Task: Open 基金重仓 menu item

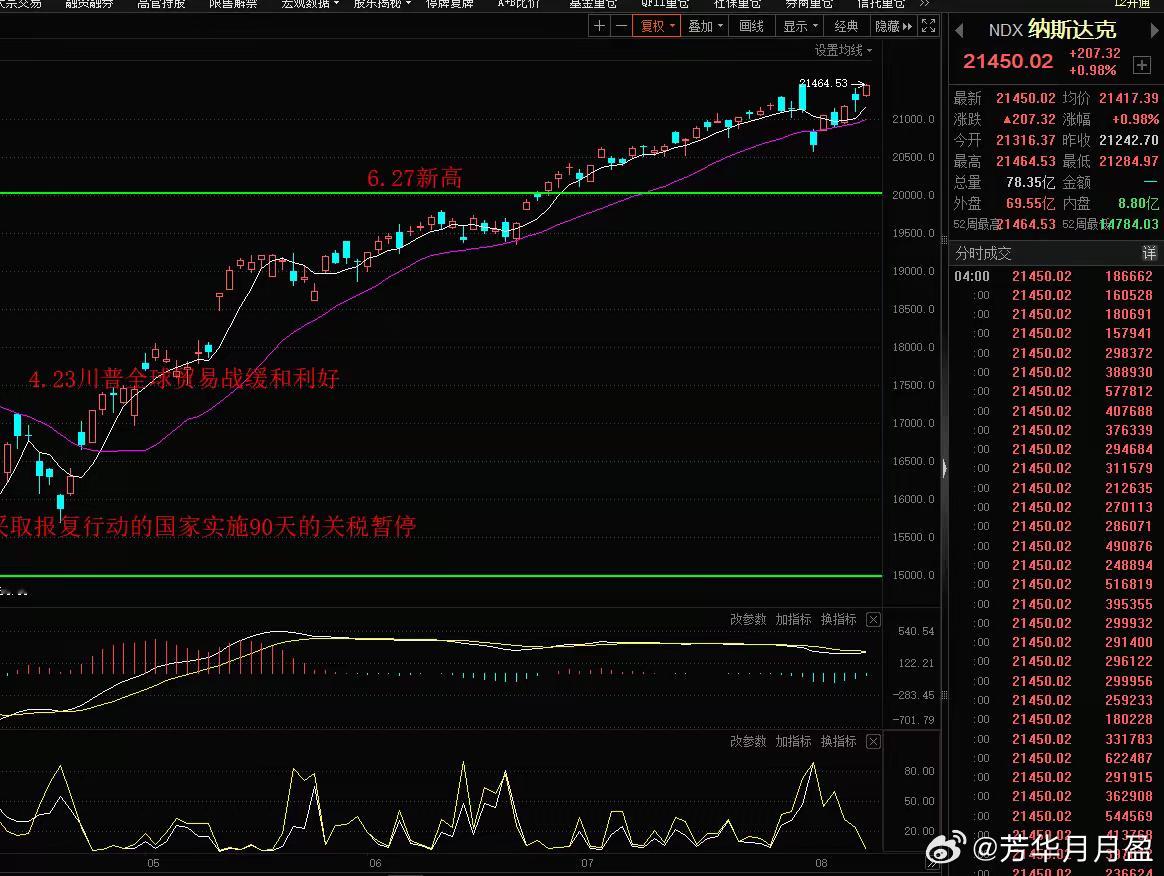Action: 593,4
